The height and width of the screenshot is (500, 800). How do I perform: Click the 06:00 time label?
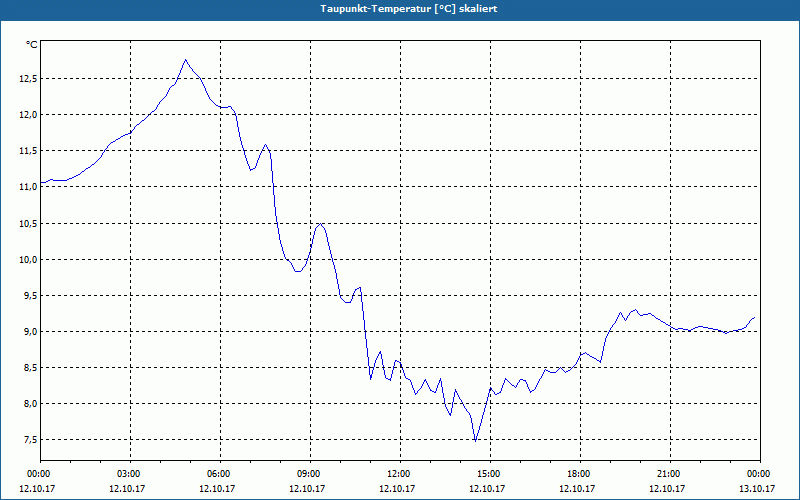(220, 474)
